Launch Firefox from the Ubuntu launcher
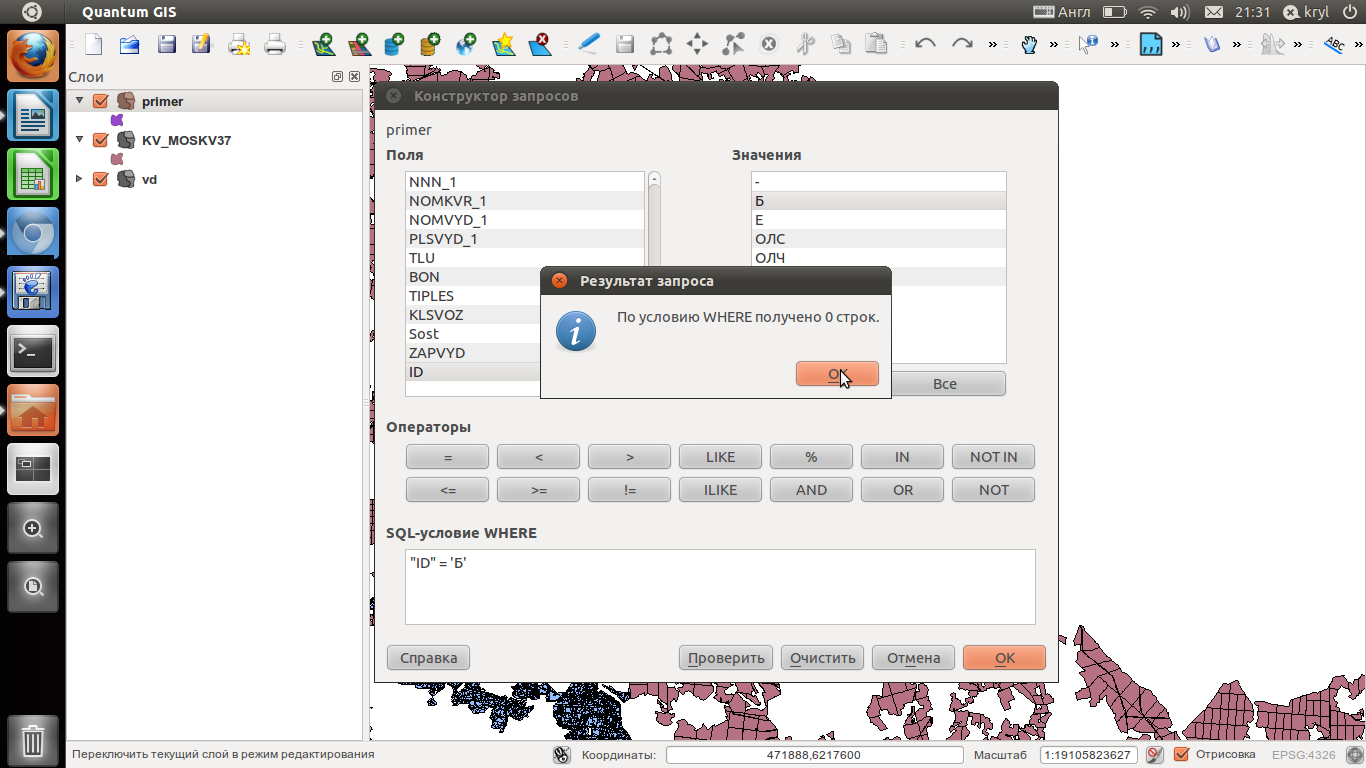The image size is (1366, 768). click(x=33, y=56)
